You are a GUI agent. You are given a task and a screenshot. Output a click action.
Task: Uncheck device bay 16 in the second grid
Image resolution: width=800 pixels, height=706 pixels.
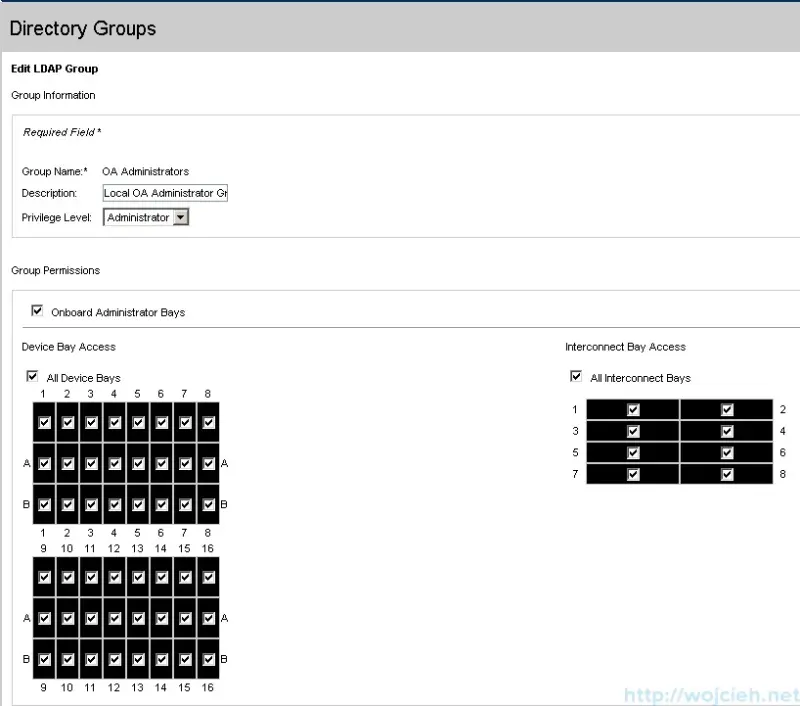(208, 576)
